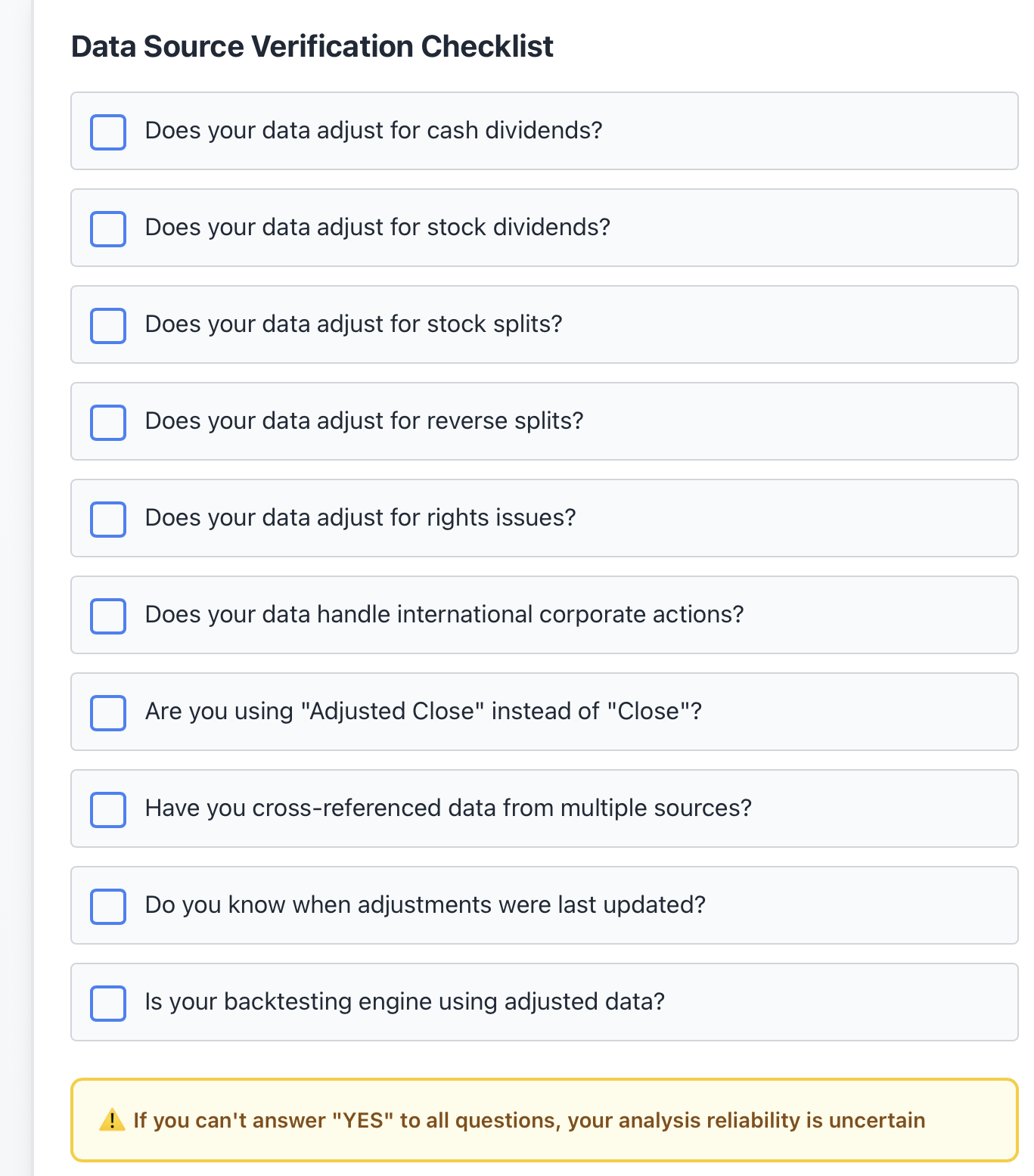Click the yellow reliability warning banner

pos(545,1120)
